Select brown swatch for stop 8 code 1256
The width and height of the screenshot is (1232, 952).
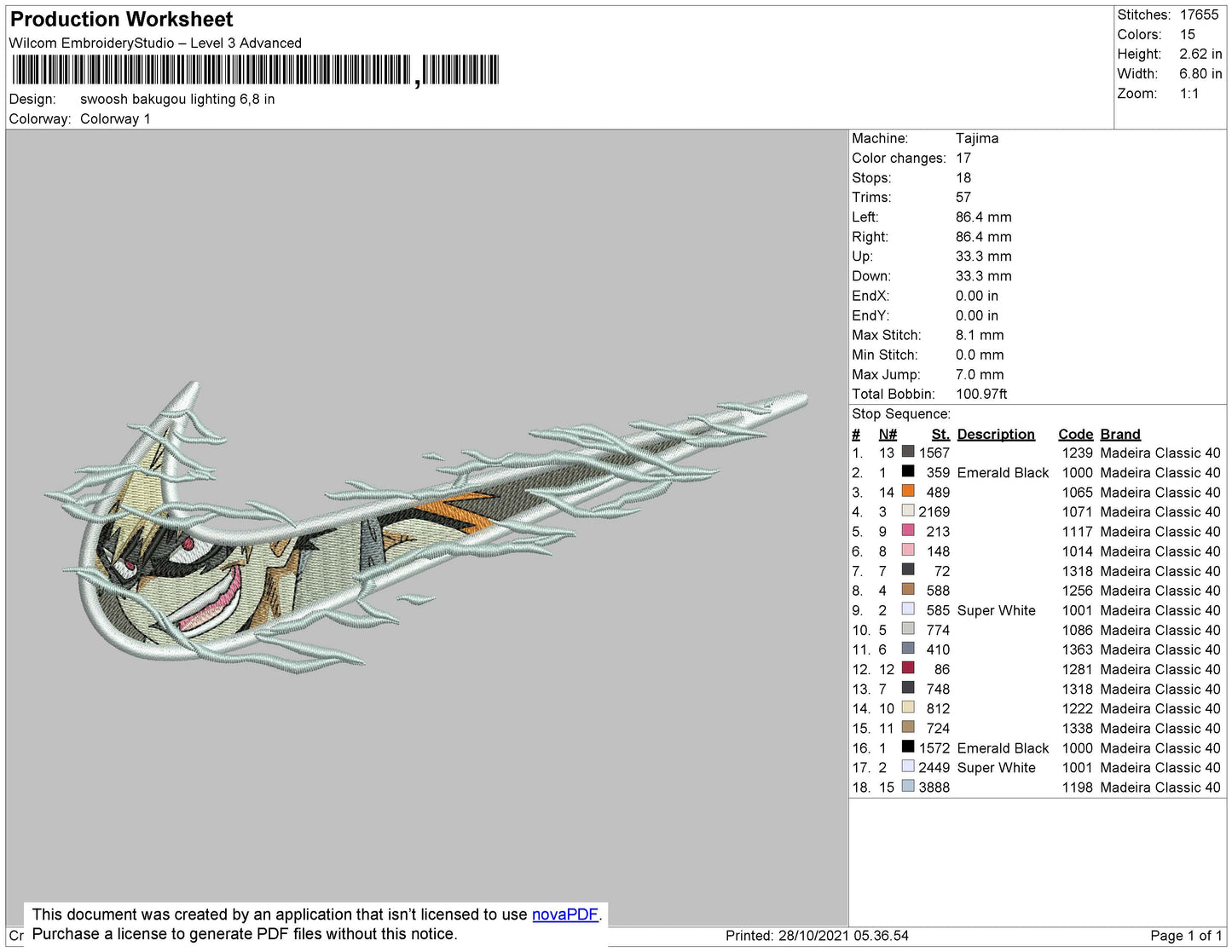click(908, 590)
